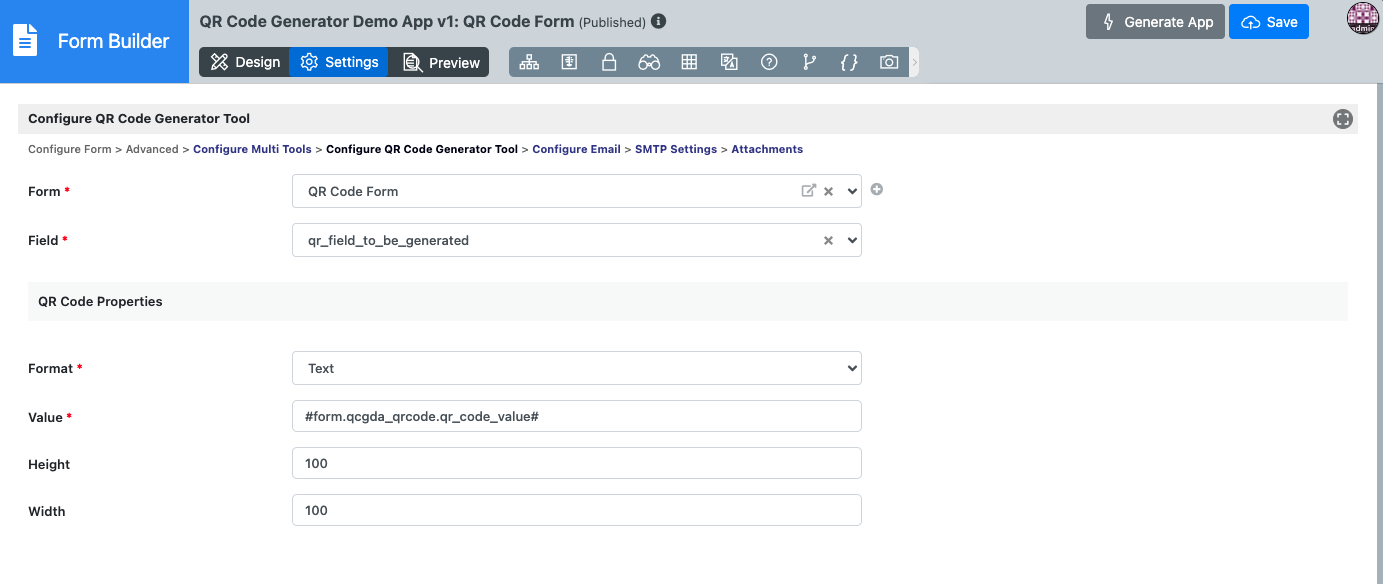Click the Generate App button

[x=1155, y=22]
